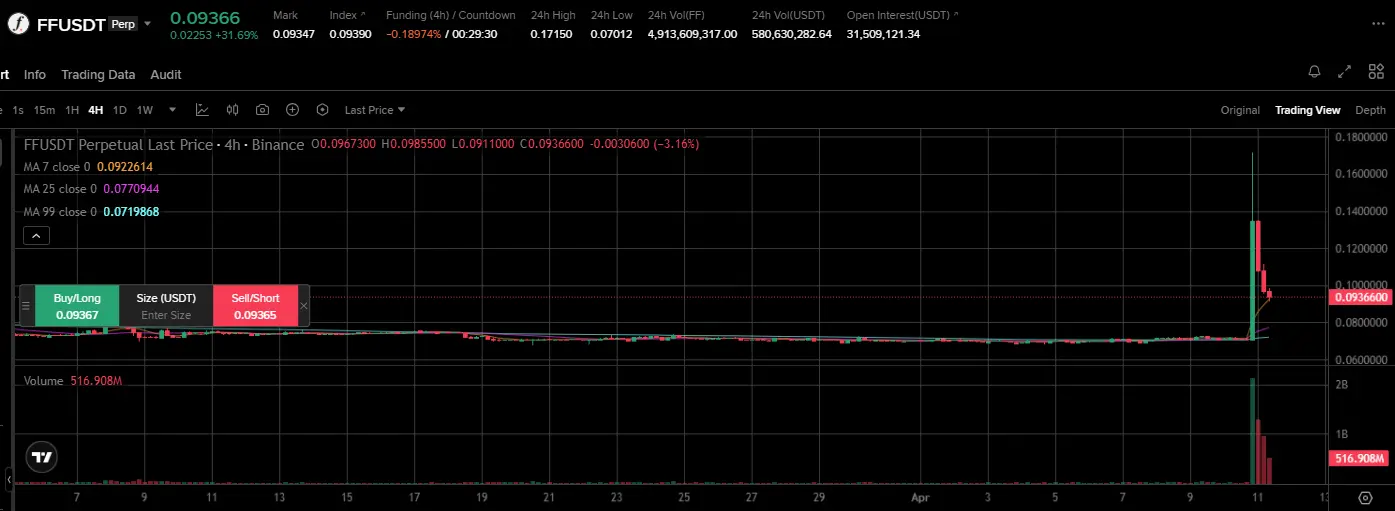The width and height of the screenshot is (1395, 511).
Task: Click the Sell/Short button
Action: tap(255, 306)
